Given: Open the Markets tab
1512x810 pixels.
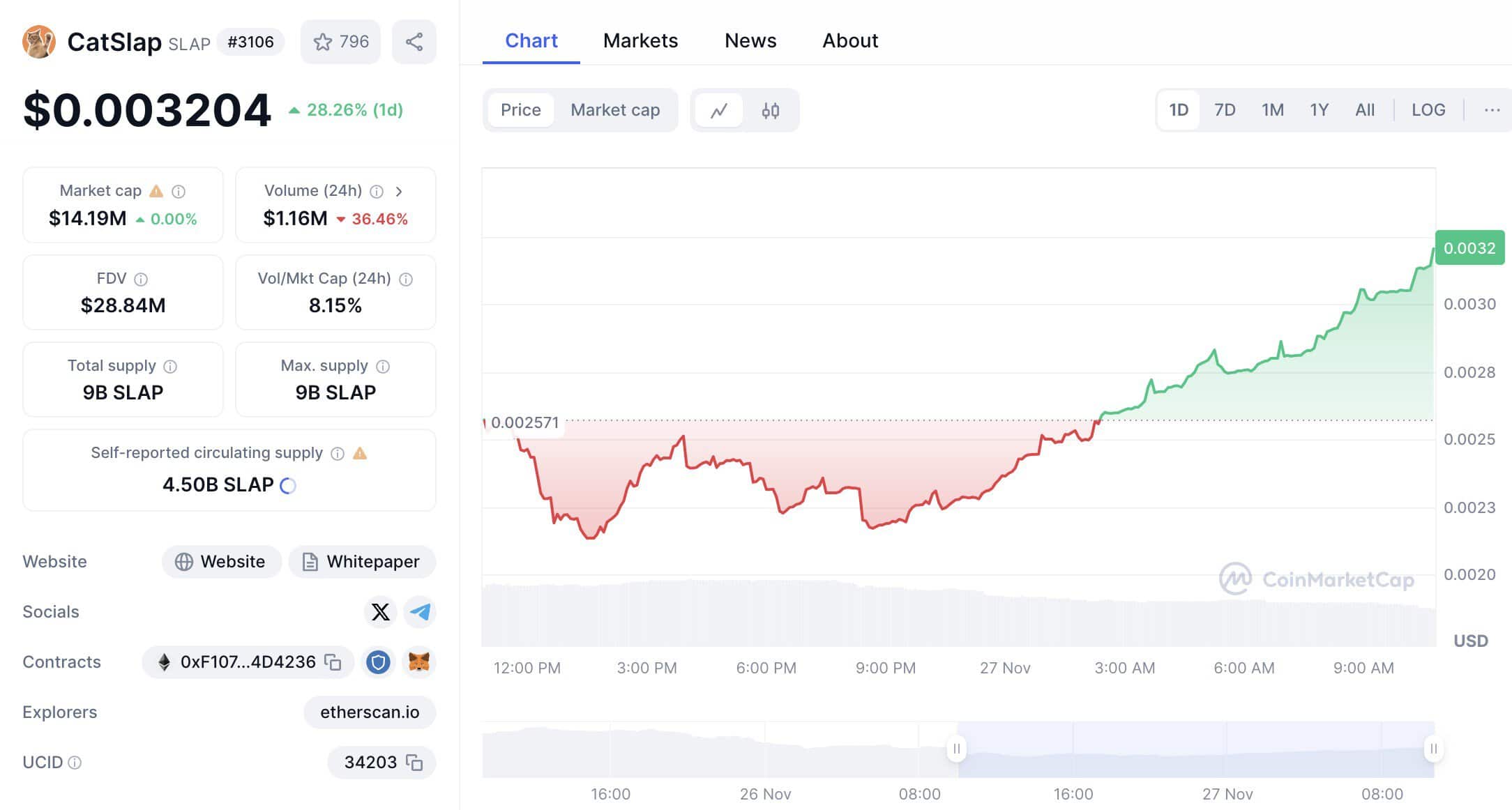Looking at the screenshot, I should pyautogui.click(x=640, y=40).
